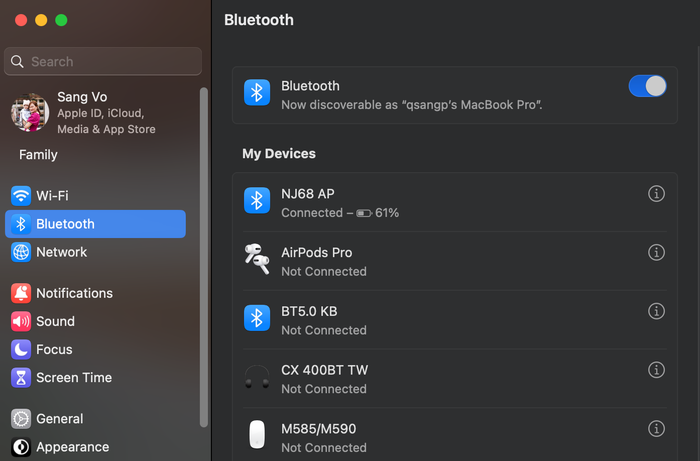Open info for BT5.0 KB device
This screenshot has height=461, width=700.
tap(656, 311)
